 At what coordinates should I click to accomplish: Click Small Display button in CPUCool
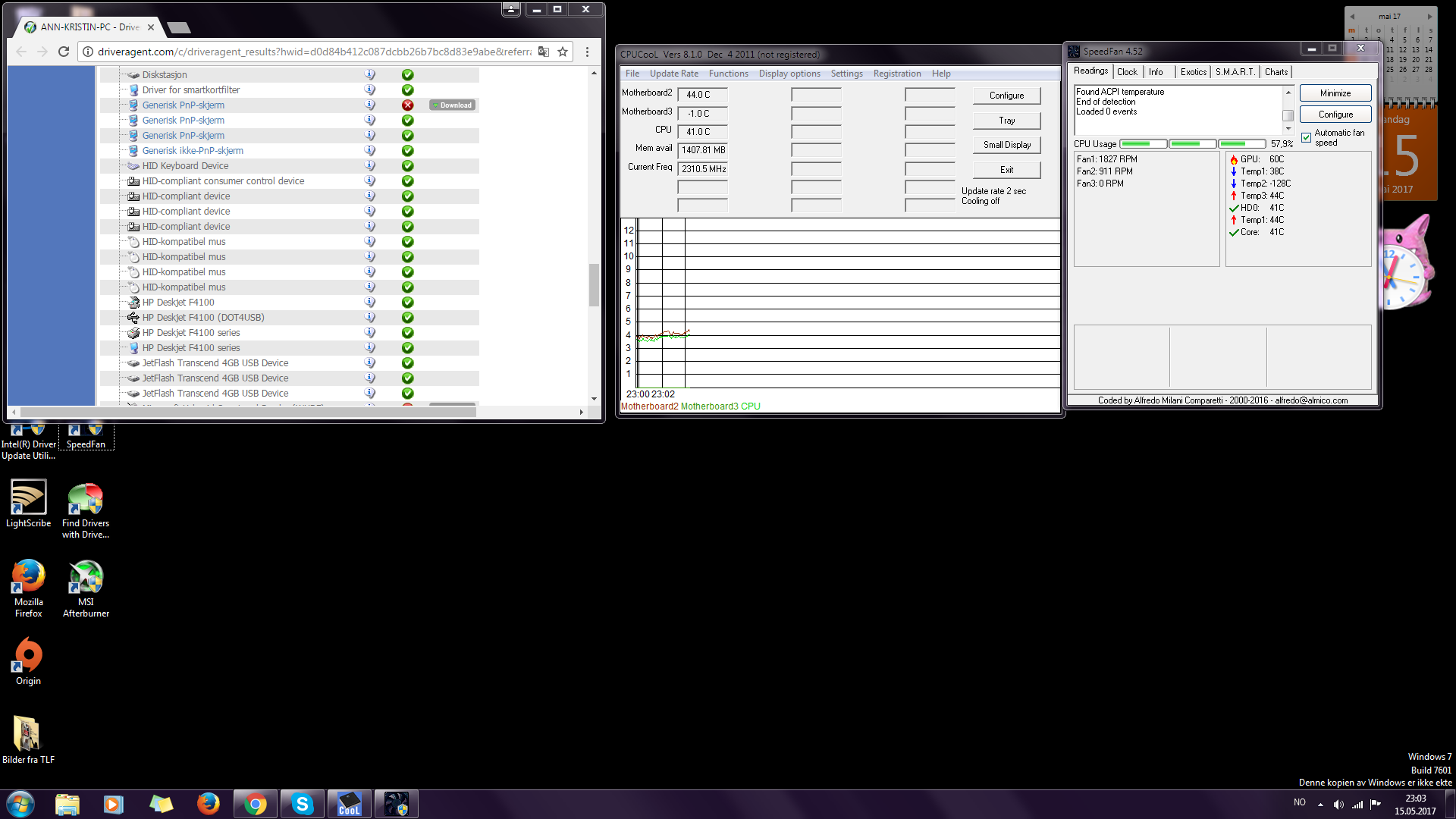[1006, 145]
